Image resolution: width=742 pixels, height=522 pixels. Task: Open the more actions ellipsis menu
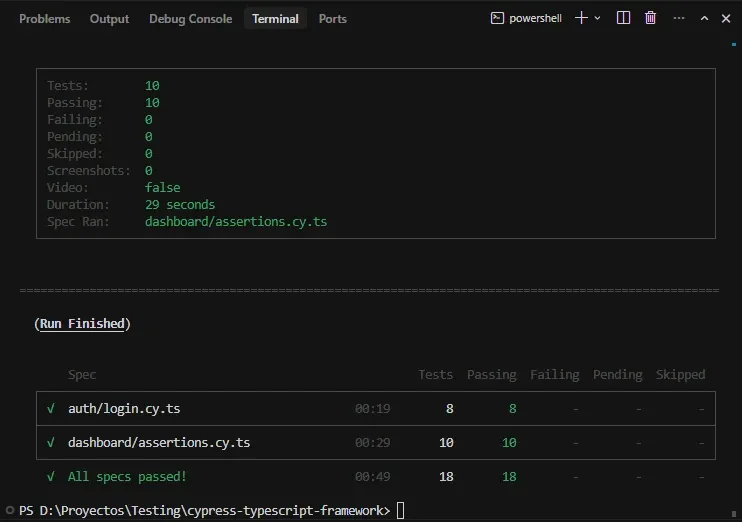679,18
